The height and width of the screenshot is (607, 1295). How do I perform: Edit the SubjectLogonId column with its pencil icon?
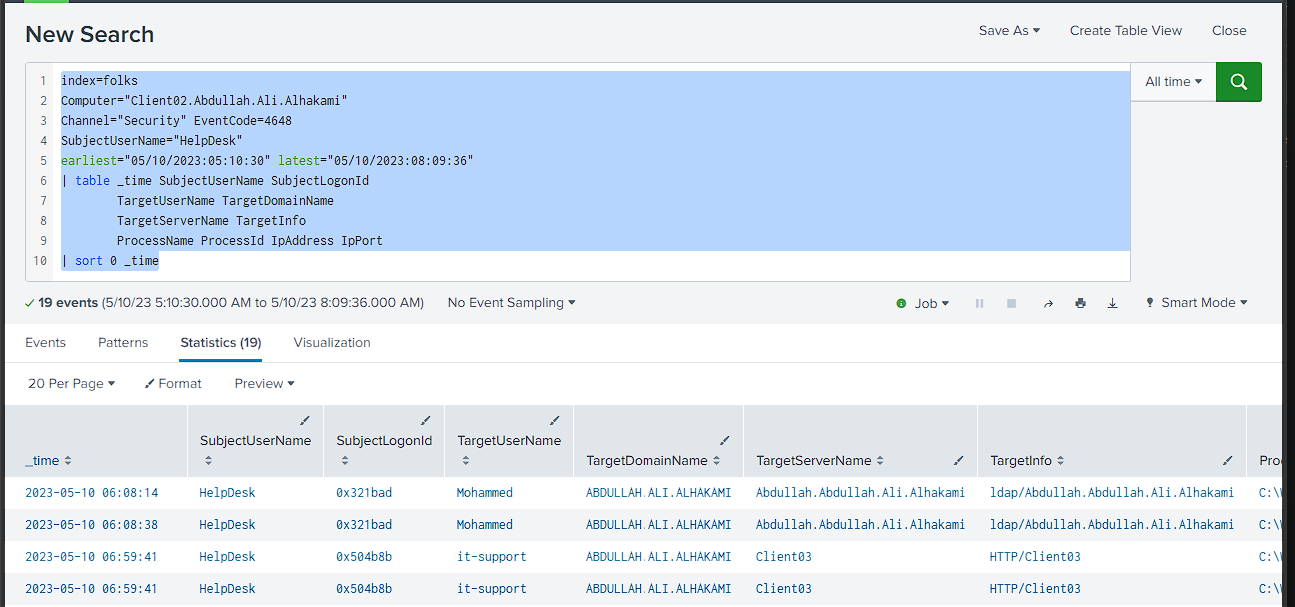point(425,420)
